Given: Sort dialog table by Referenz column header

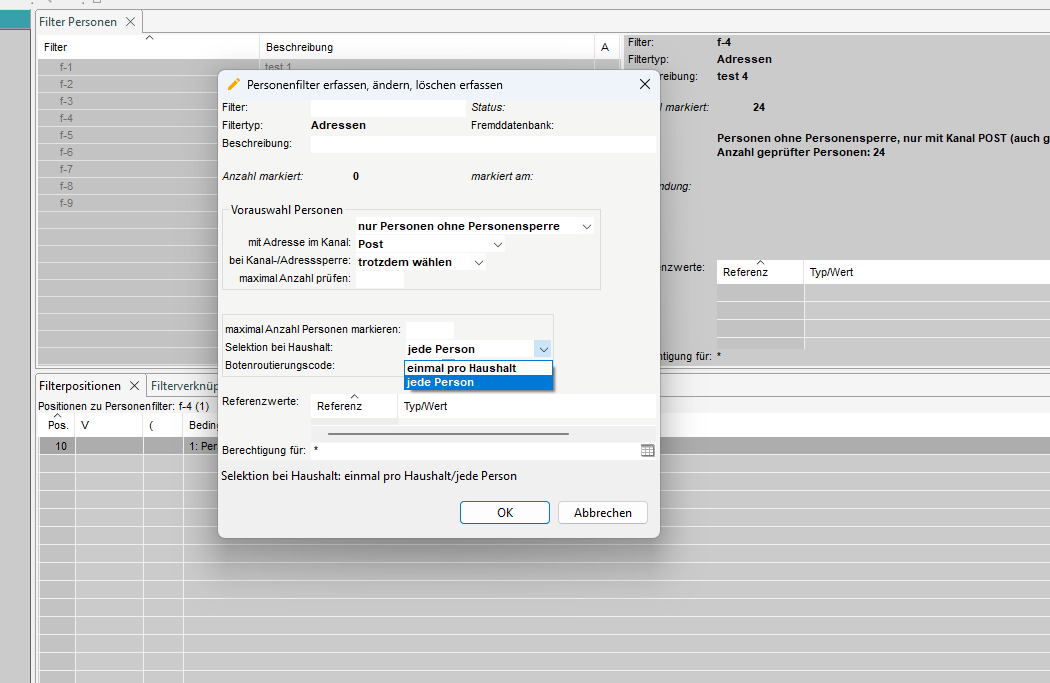Looking at the screenshot, I should pyautogui.click(x=340, y=406).
